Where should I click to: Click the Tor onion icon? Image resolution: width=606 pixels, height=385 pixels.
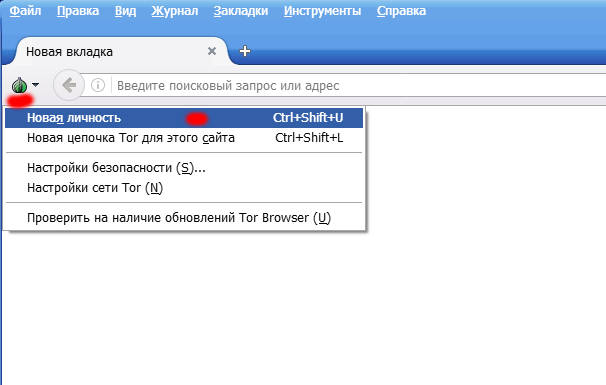click(x=19, y=85)
